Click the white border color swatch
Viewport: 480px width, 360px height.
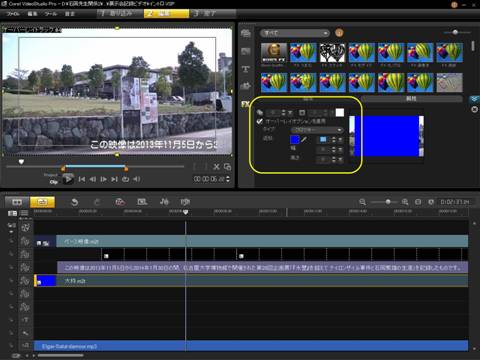coord(340,112)
